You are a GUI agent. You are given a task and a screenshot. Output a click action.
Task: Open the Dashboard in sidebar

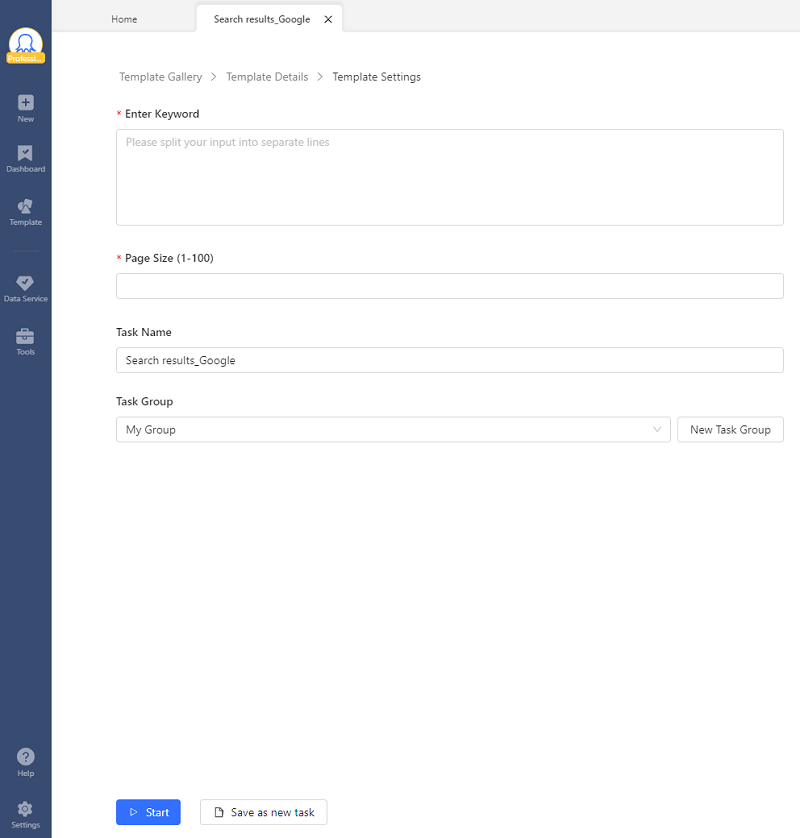pos(26,159)
